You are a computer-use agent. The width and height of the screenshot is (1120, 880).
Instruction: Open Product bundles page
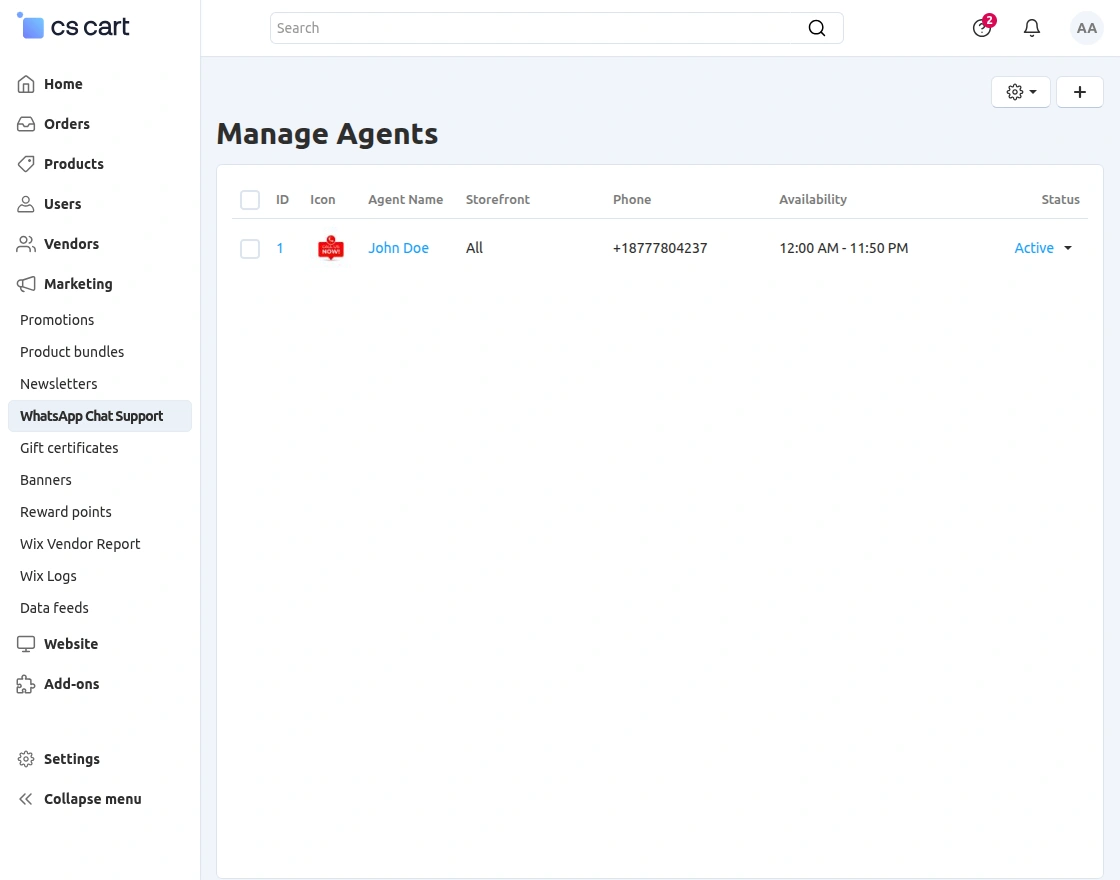pyautogui.click(x=72, y=351)
